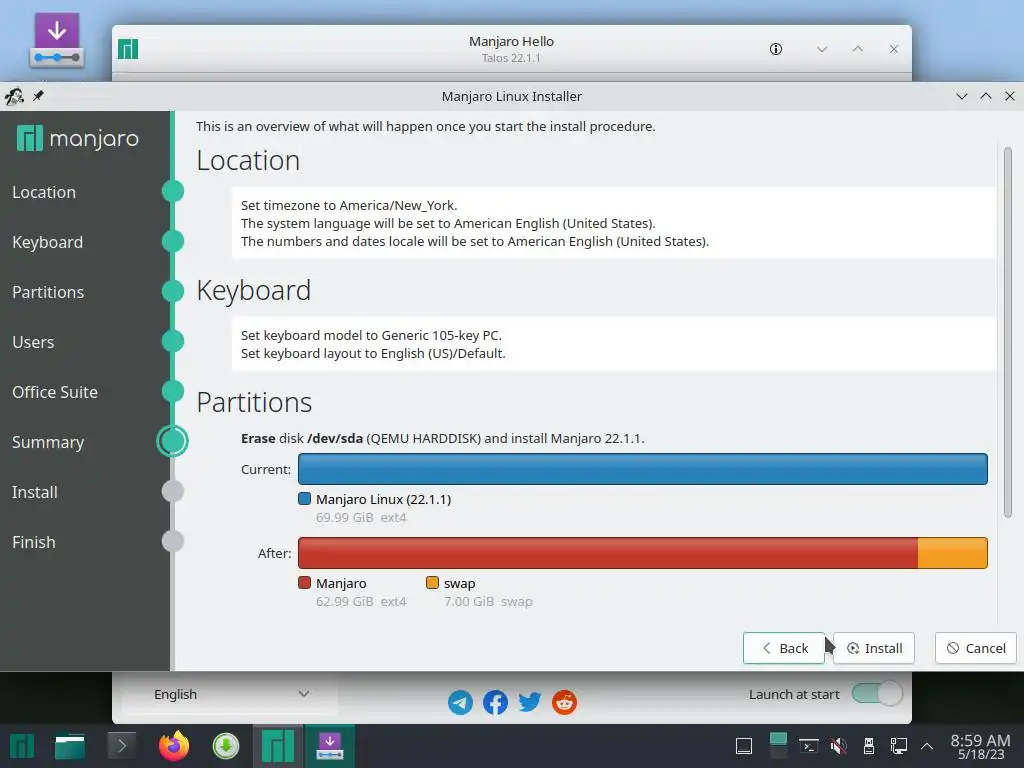Maximize the Manjaro Hello window
This screenshot has width=1024, height=768.
(x=858, y=49)
